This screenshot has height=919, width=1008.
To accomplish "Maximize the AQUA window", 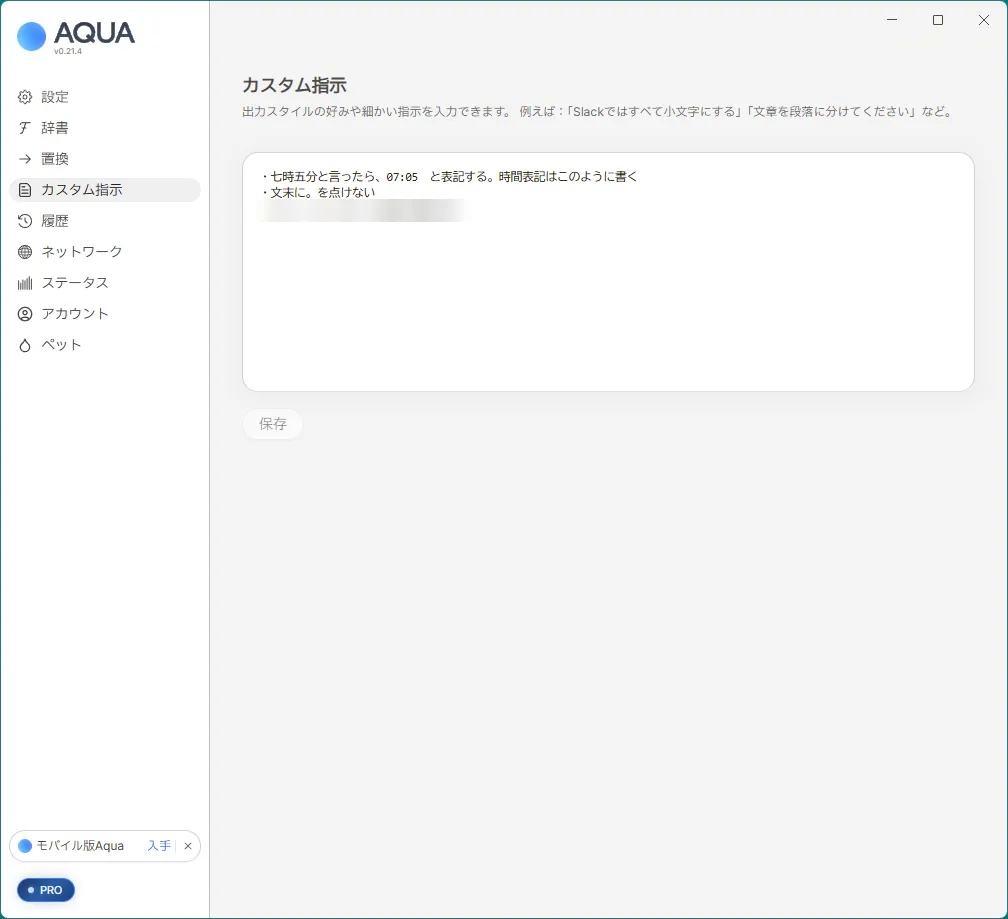I will [x=938, y=20].
